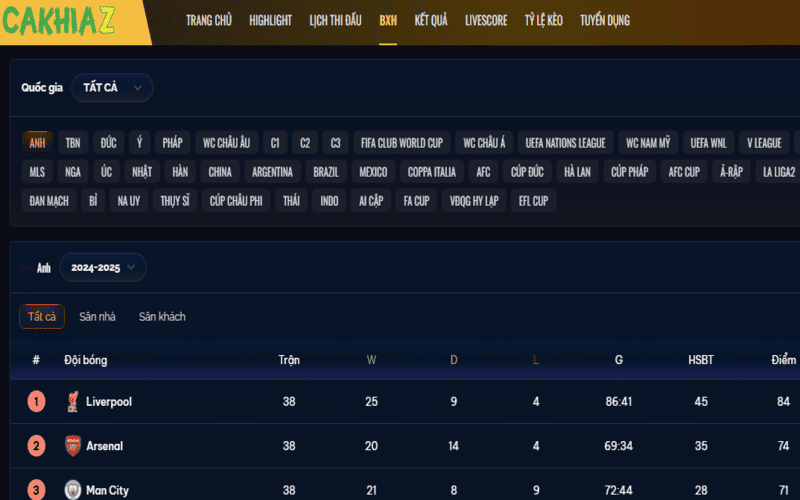Select the C3 competition filter
This screenshot has width=800, height=500.
click(335, 143)
